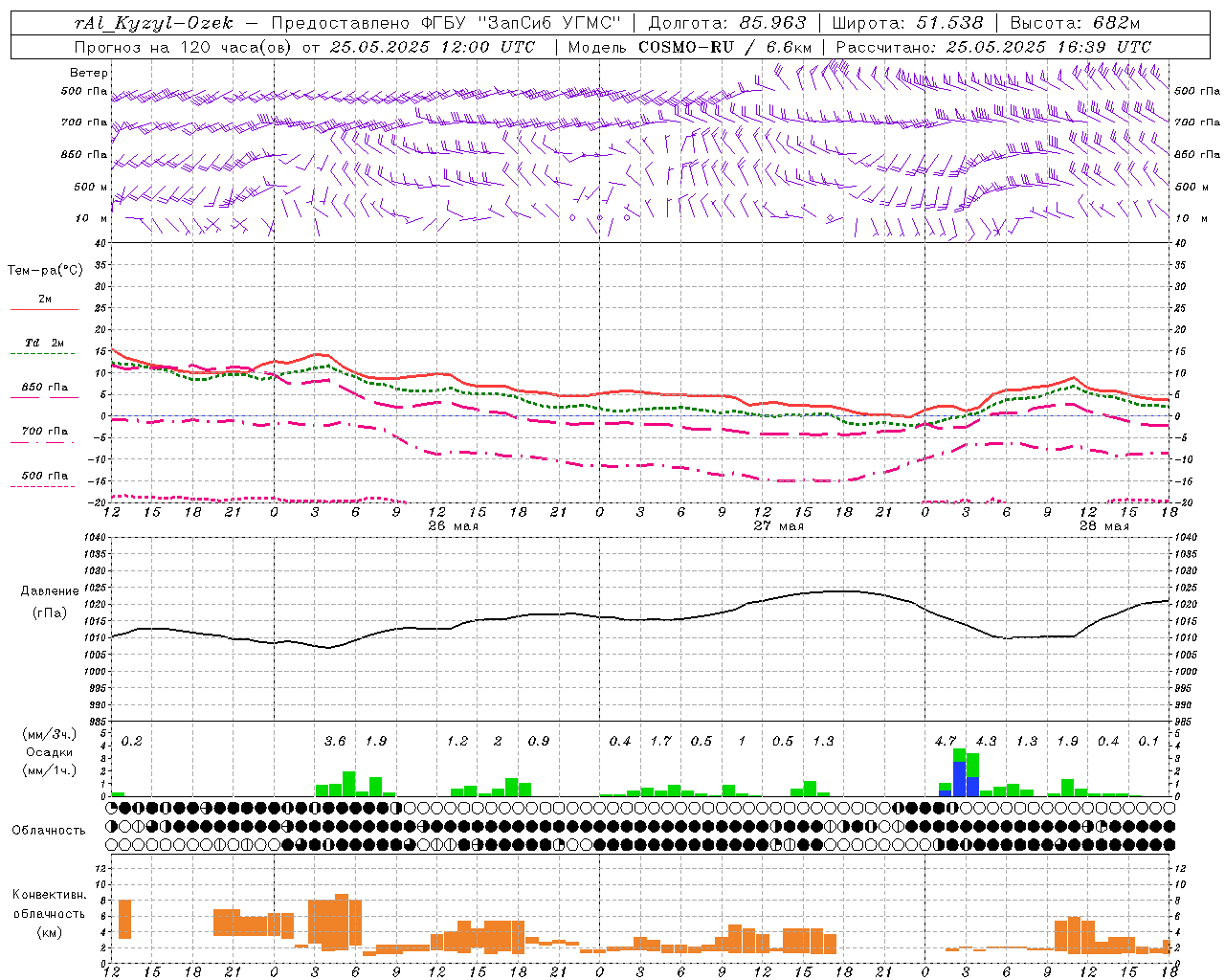This screenshot has height=980, width=1225.
Task: Click the 3.6 precipitation value
Action: pos(335,742)
